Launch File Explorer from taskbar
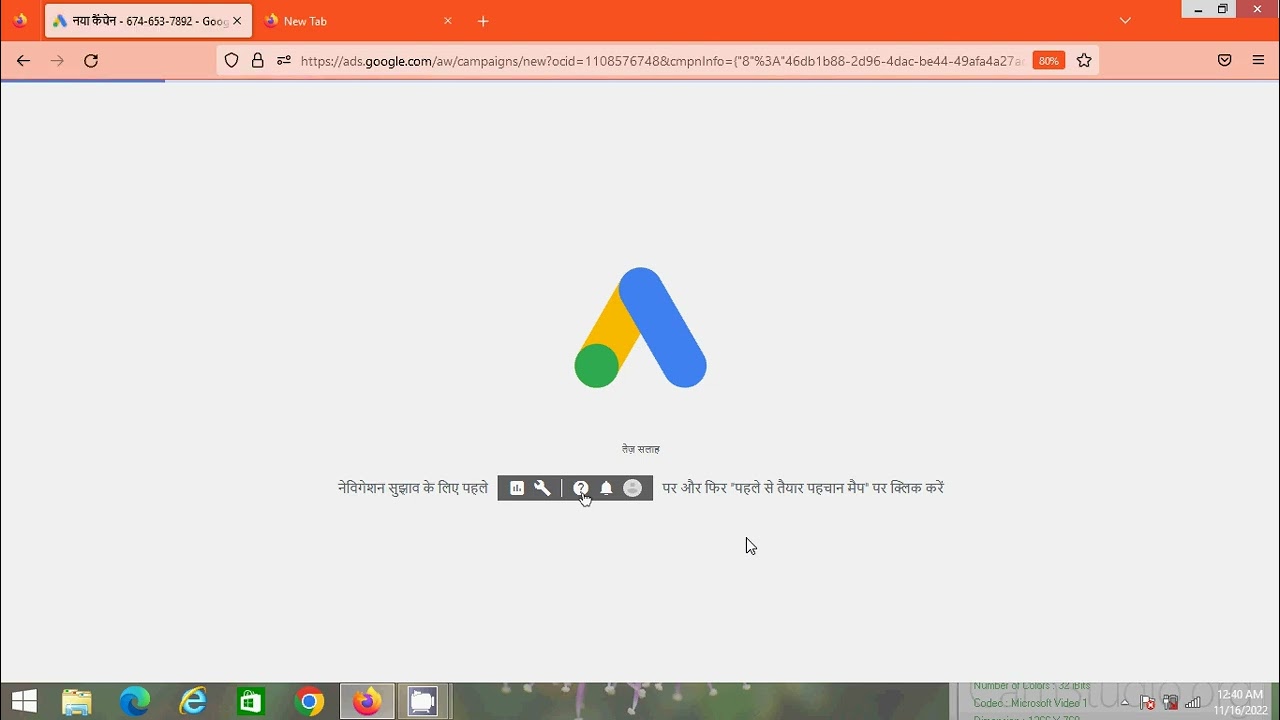 tap(77, 702)
